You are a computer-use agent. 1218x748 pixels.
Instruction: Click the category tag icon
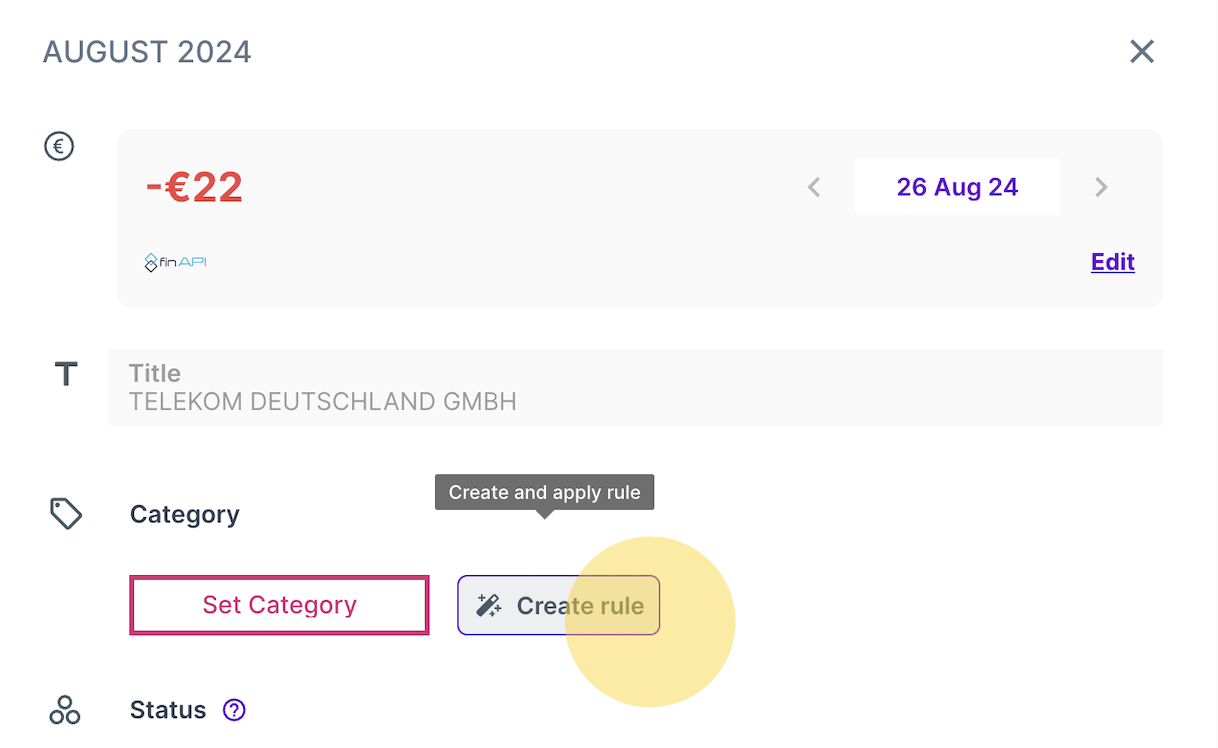point(66,514)
